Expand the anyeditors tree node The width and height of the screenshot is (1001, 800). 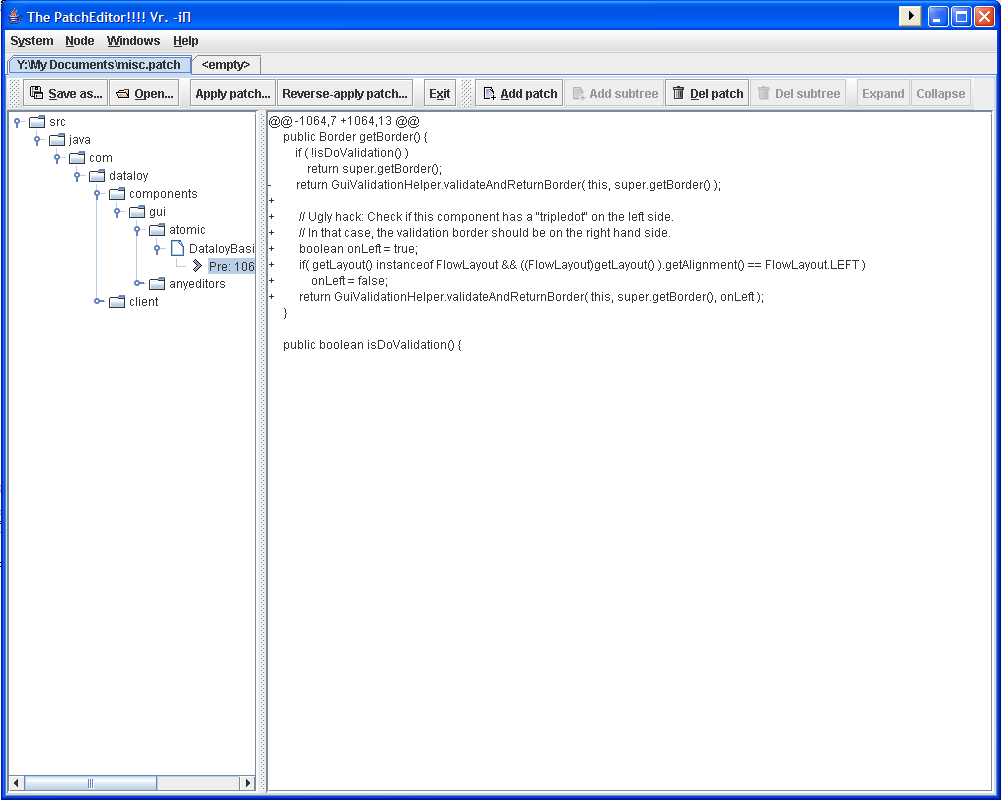click(139, 283)
